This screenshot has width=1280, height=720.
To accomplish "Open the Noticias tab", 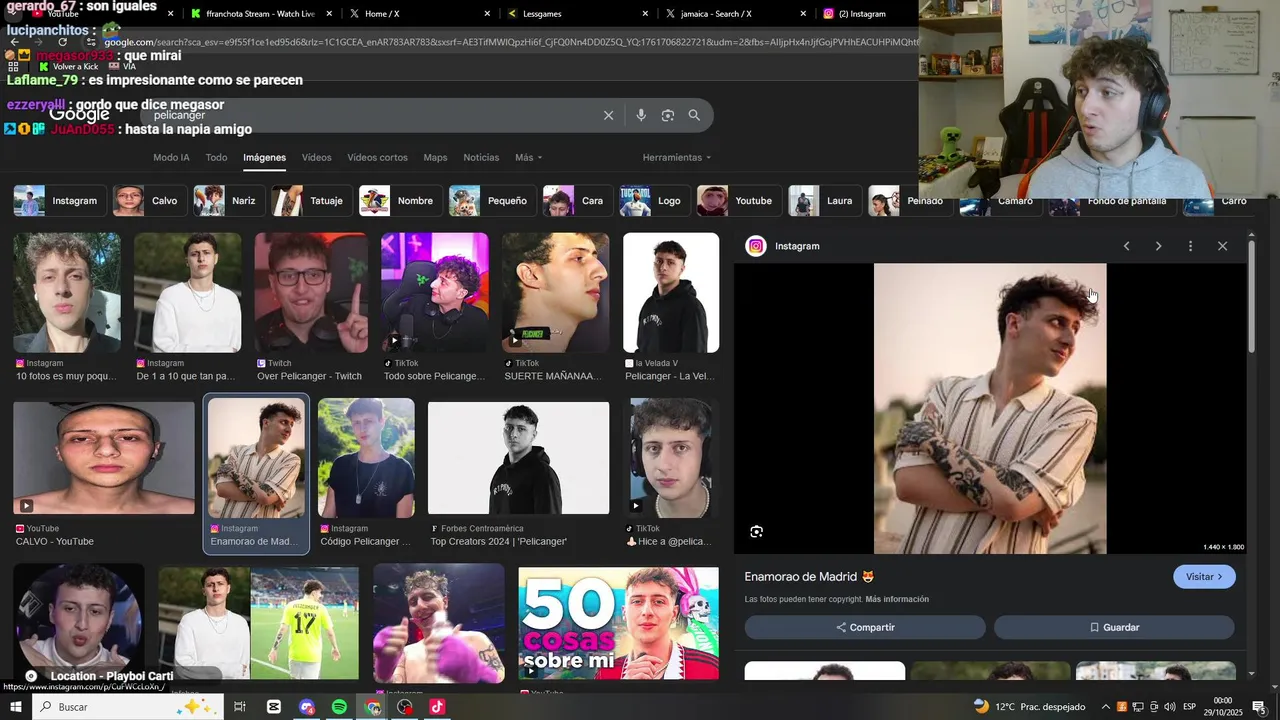I will [x=481, y=158].
